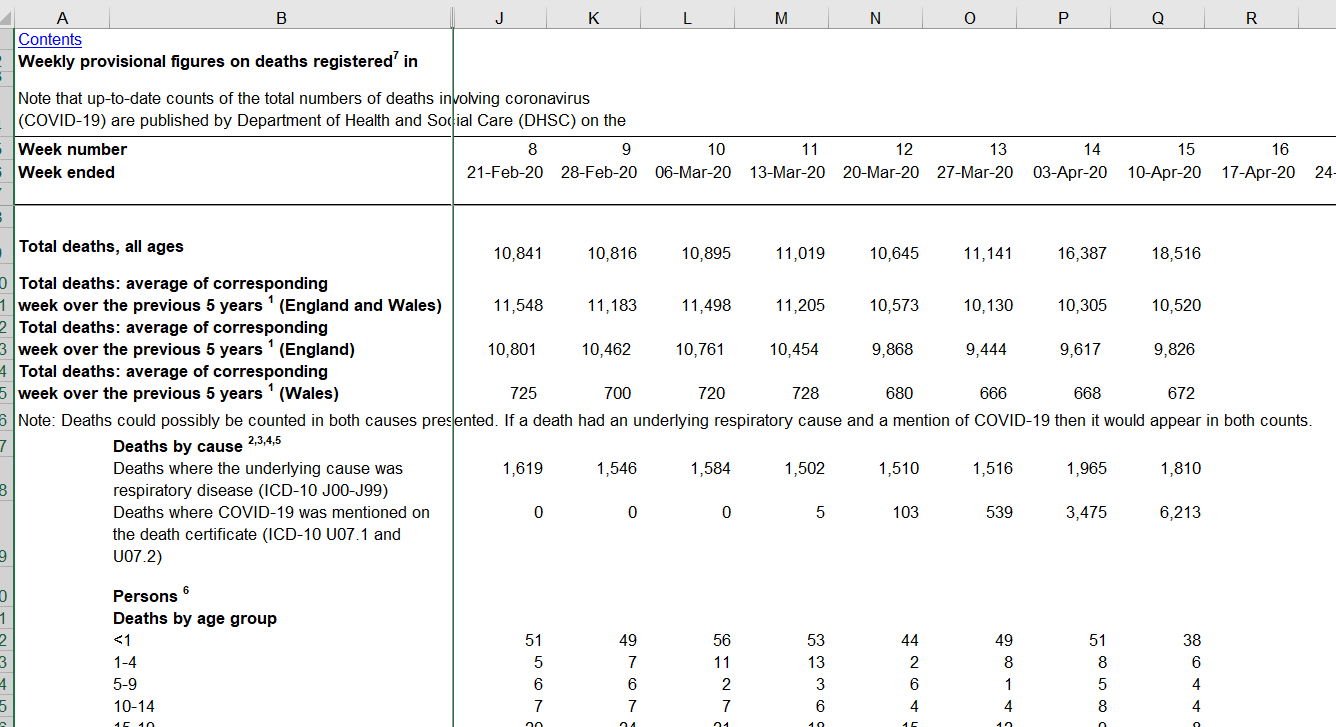
Task: Click the 'Week number' label cell
Action: (73, 150)
